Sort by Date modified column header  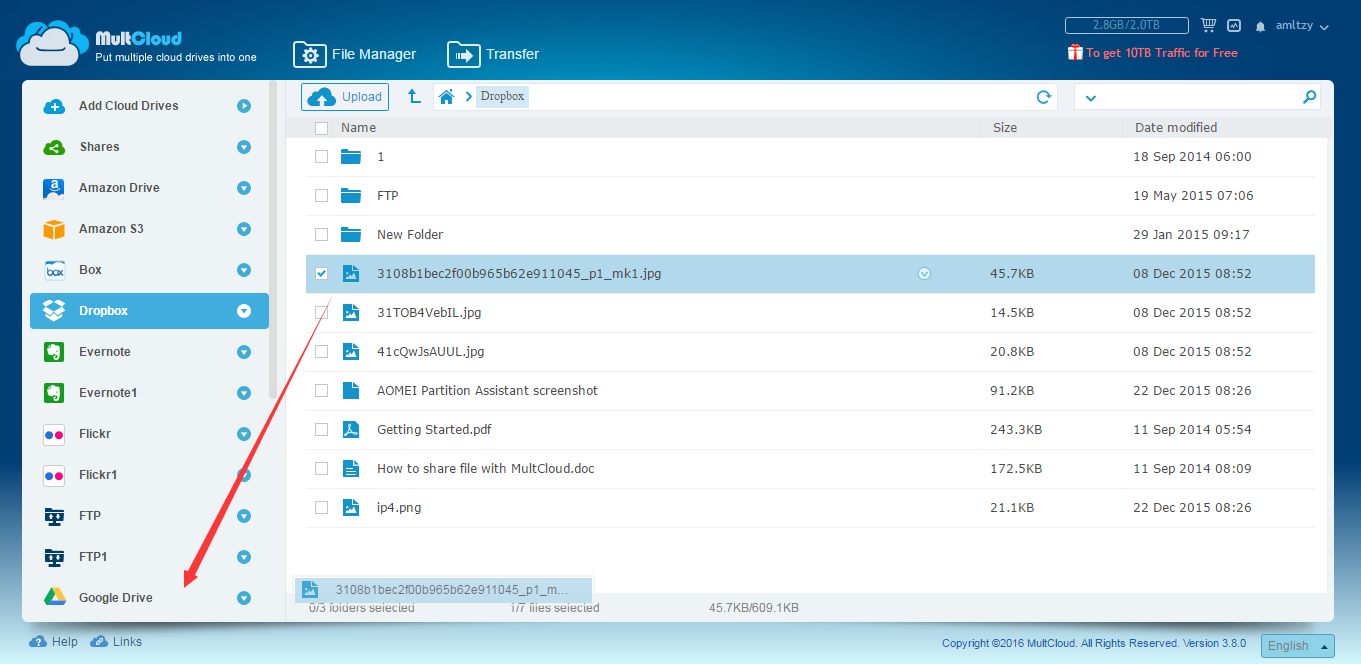pyautogui.click(x=1176, y=128)
